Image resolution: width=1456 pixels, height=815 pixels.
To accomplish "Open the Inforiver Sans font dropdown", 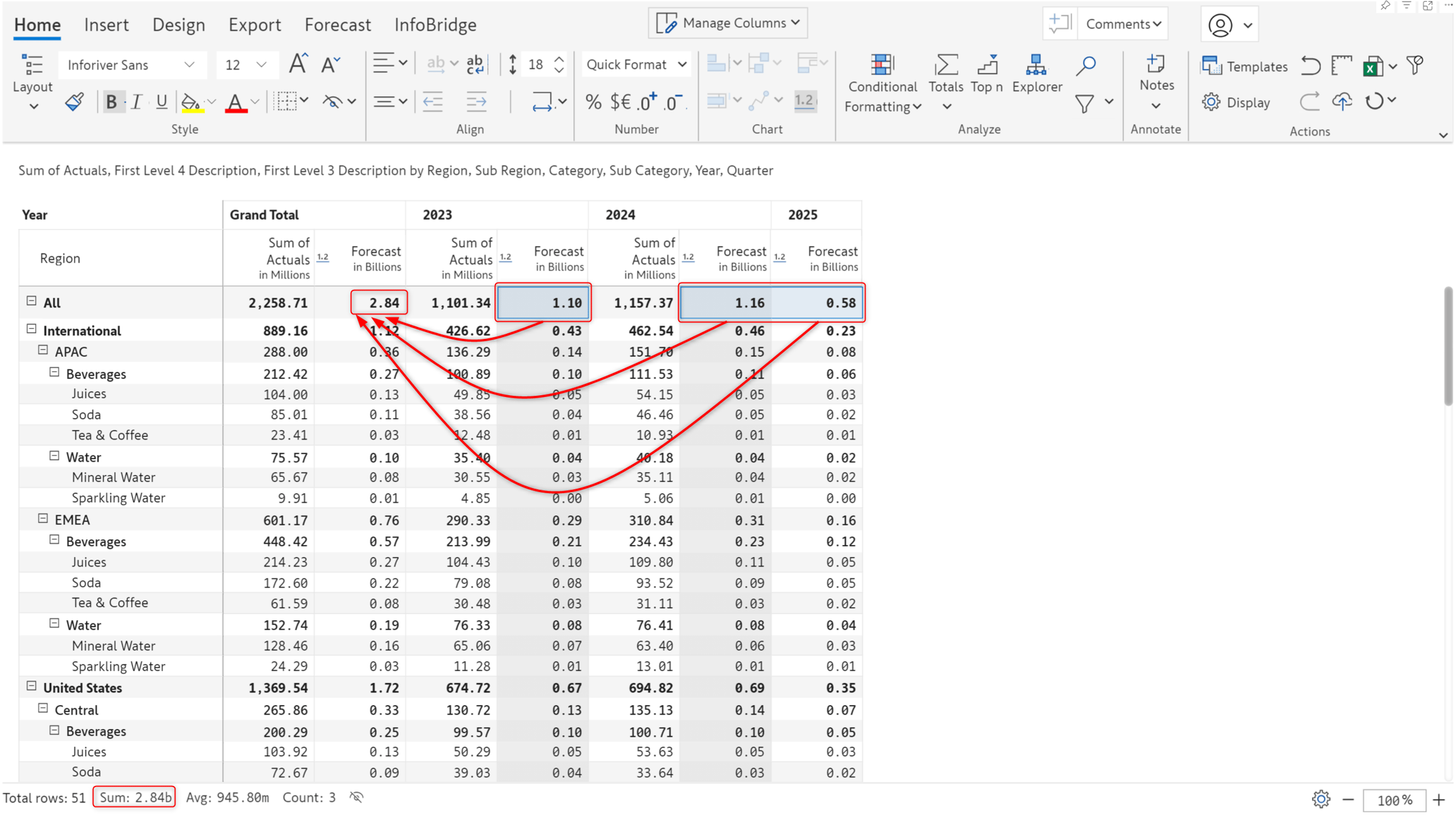I will click(131, 65).
